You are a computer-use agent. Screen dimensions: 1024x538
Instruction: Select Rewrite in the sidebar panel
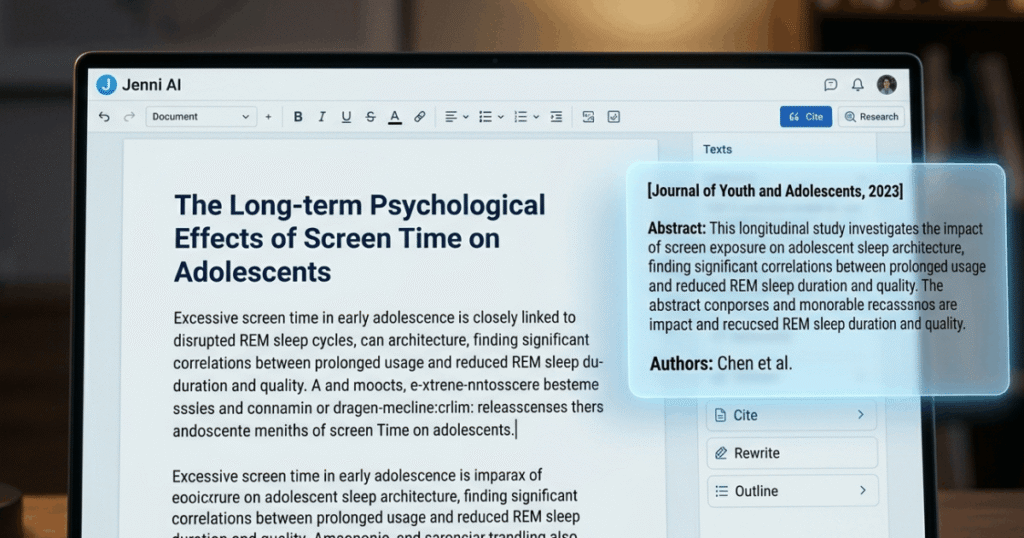[792, 453]
